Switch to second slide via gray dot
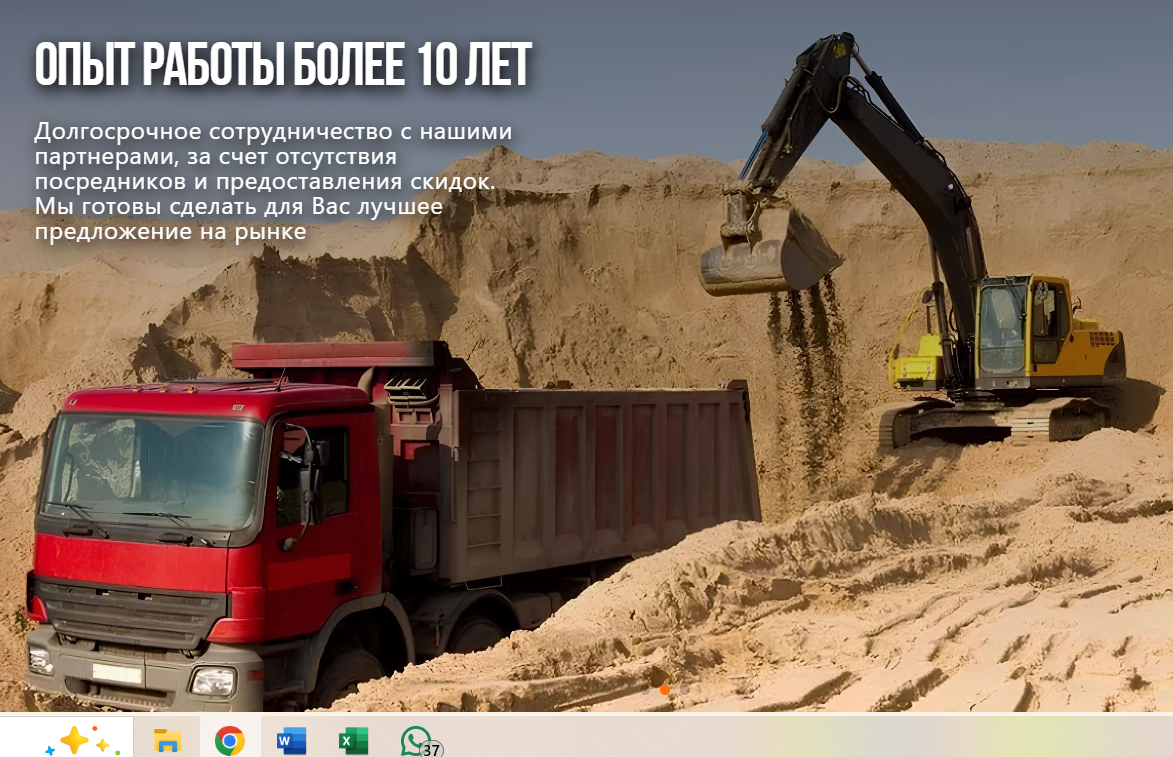 click(x=685, y=690)
